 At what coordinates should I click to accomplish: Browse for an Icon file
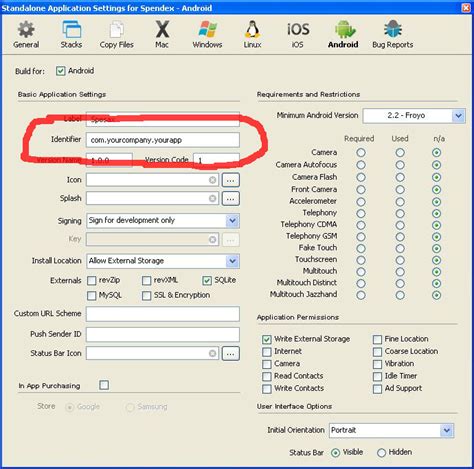click(x=230, y=180)
